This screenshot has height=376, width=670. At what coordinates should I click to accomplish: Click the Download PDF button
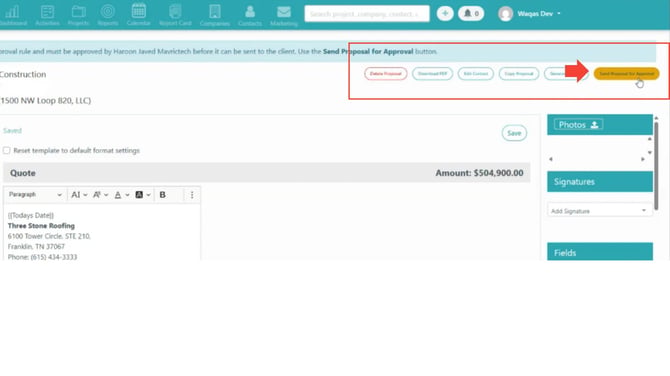[432, 73]
